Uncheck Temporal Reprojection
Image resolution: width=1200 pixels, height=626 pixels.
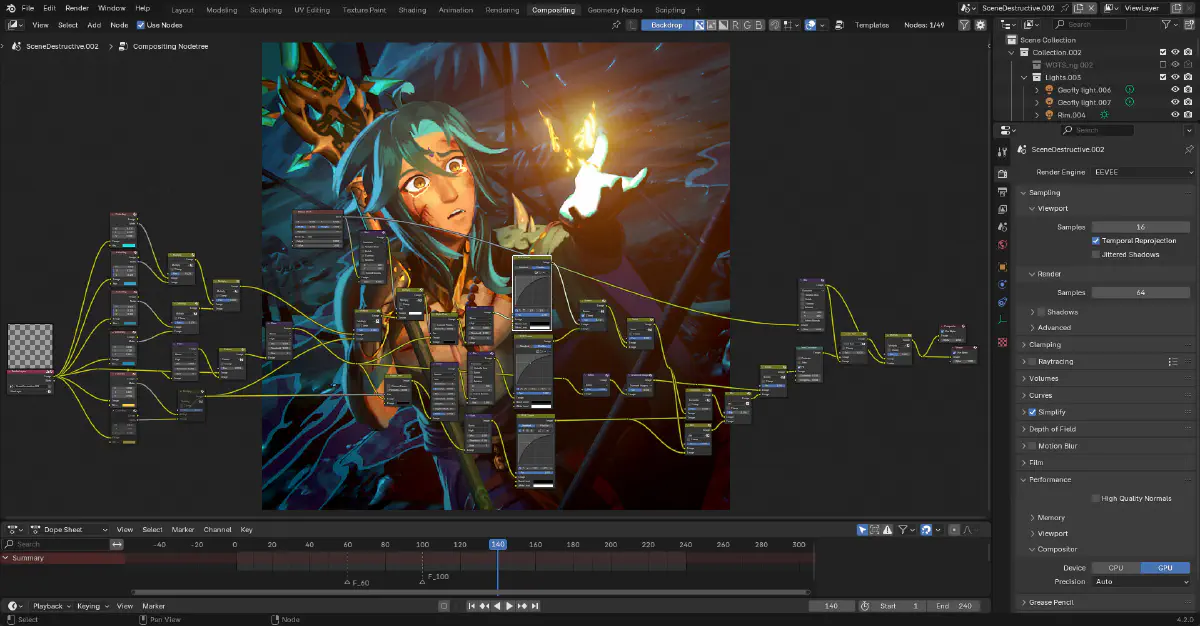click(x=1096, y=241)
